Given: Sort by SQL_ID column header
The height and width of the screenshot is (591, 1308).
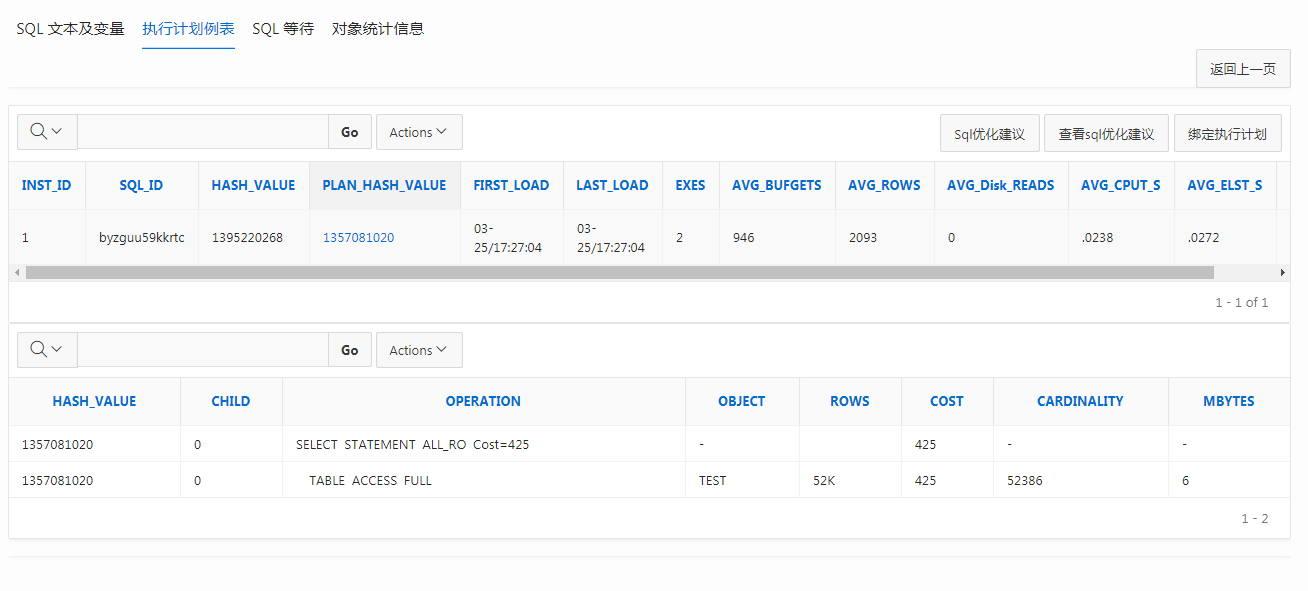Looking at the screenshot, I should coord(141,185).
